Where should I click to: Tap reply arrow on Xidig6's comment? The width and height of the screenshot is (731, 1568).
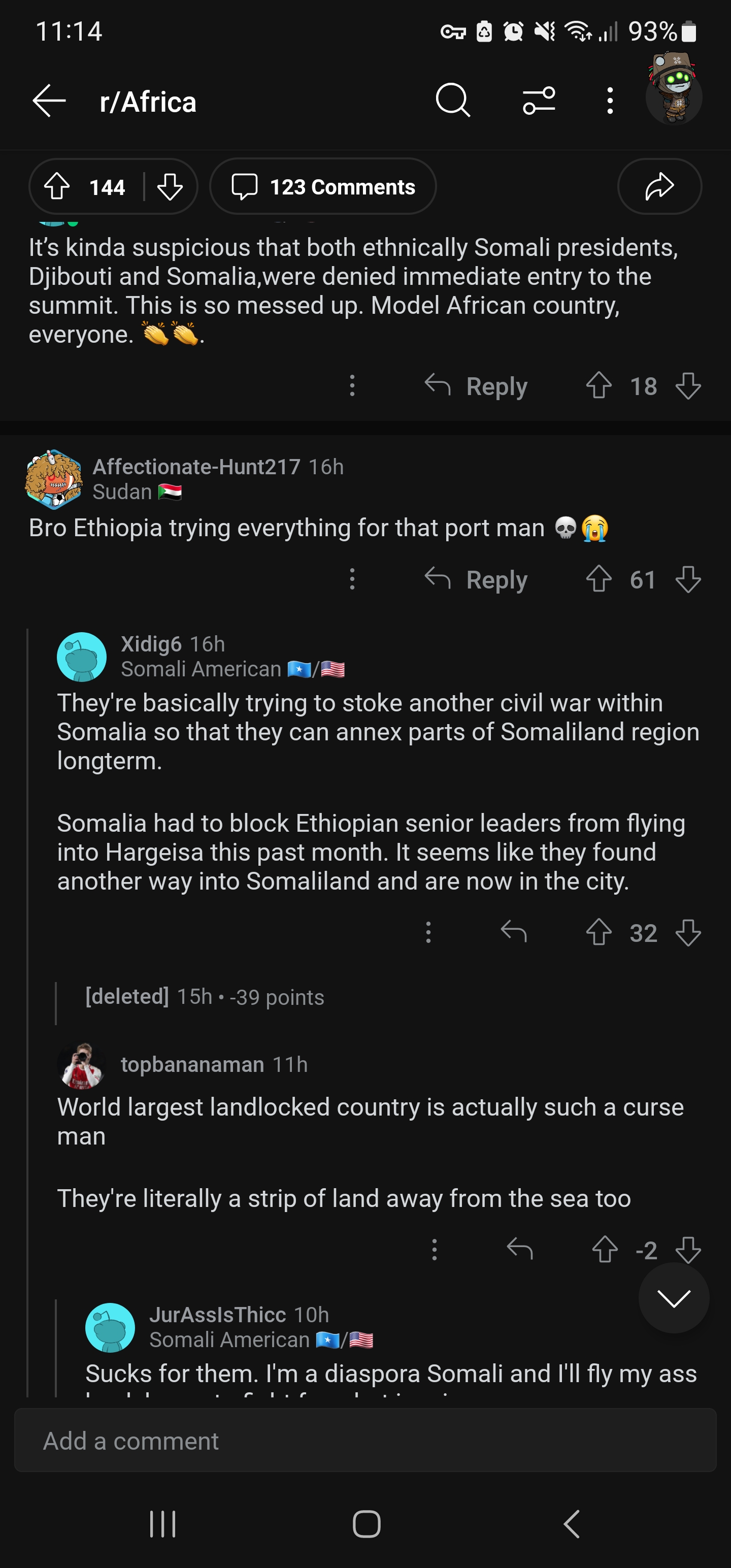tap(514, 932)
